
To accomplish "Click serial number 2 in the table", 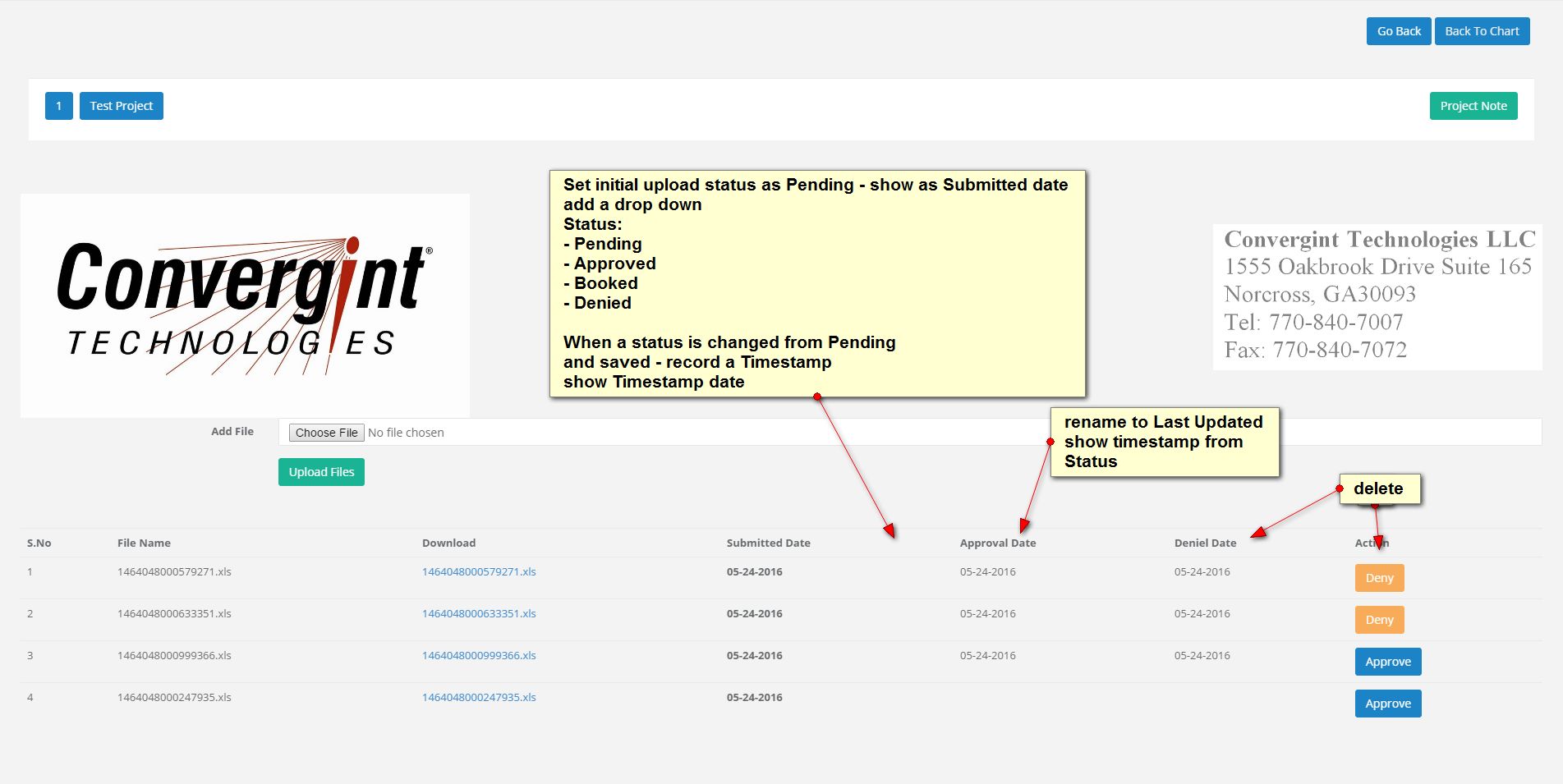I will click(30, 614).
